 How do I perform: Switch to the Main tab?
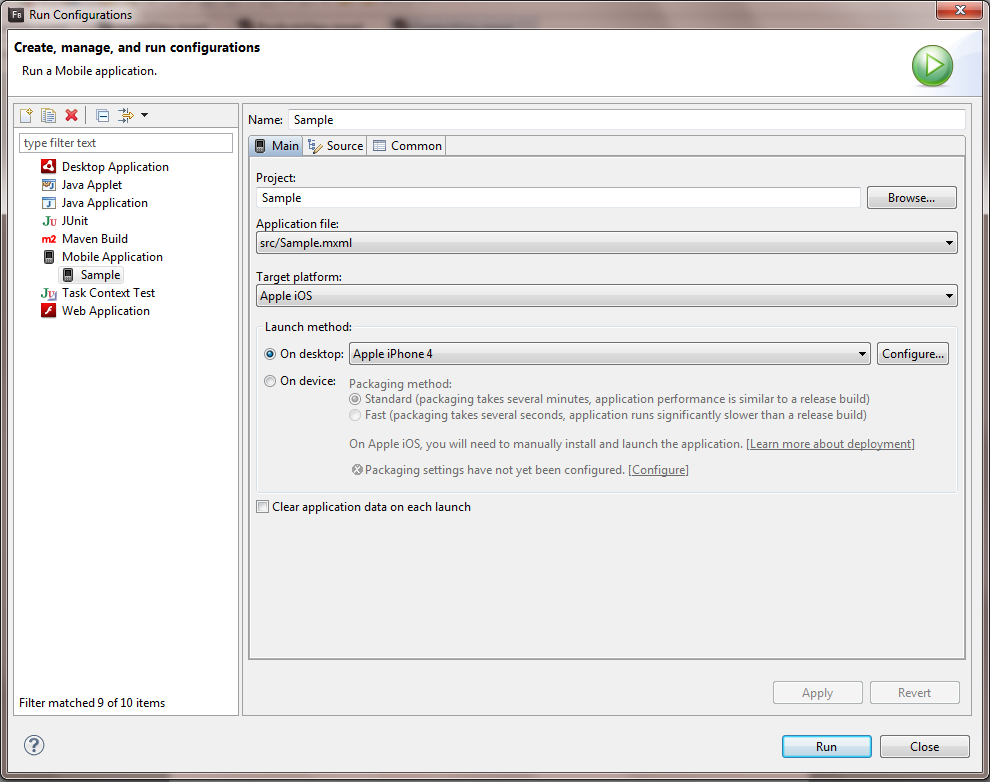(276, 146)
